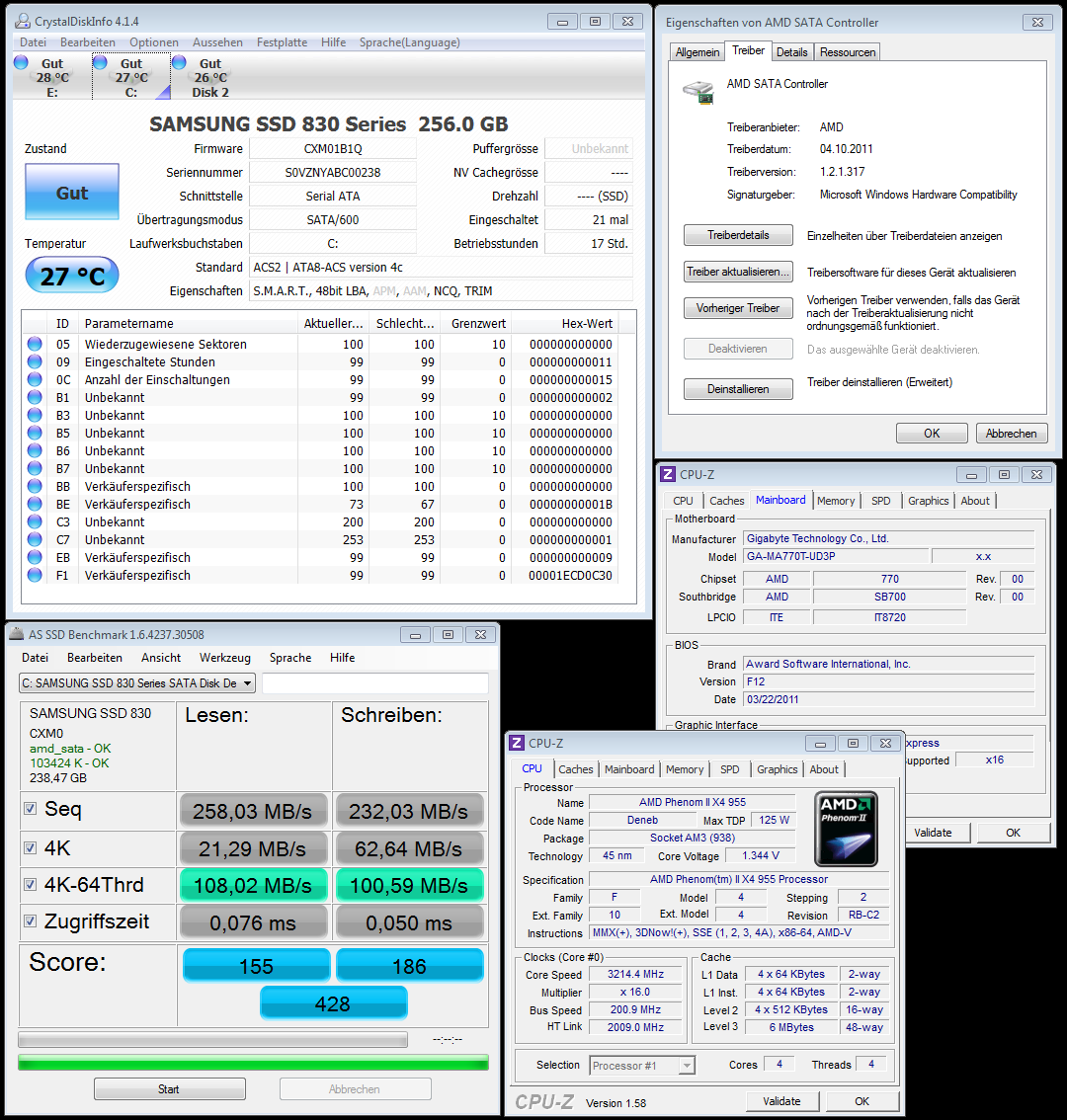This screenshot has width=1067, height=1120.
Task: Click the Hex-Wert 00001ECD0C30 in F1 row
Action: (x=570, y=575)
